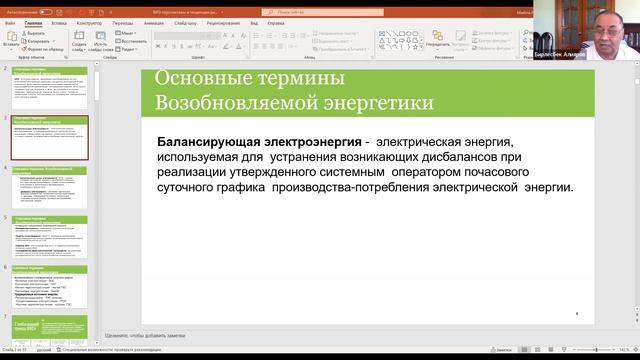Switch to the Слайд-шоу ribbon tab

[185, 23]
